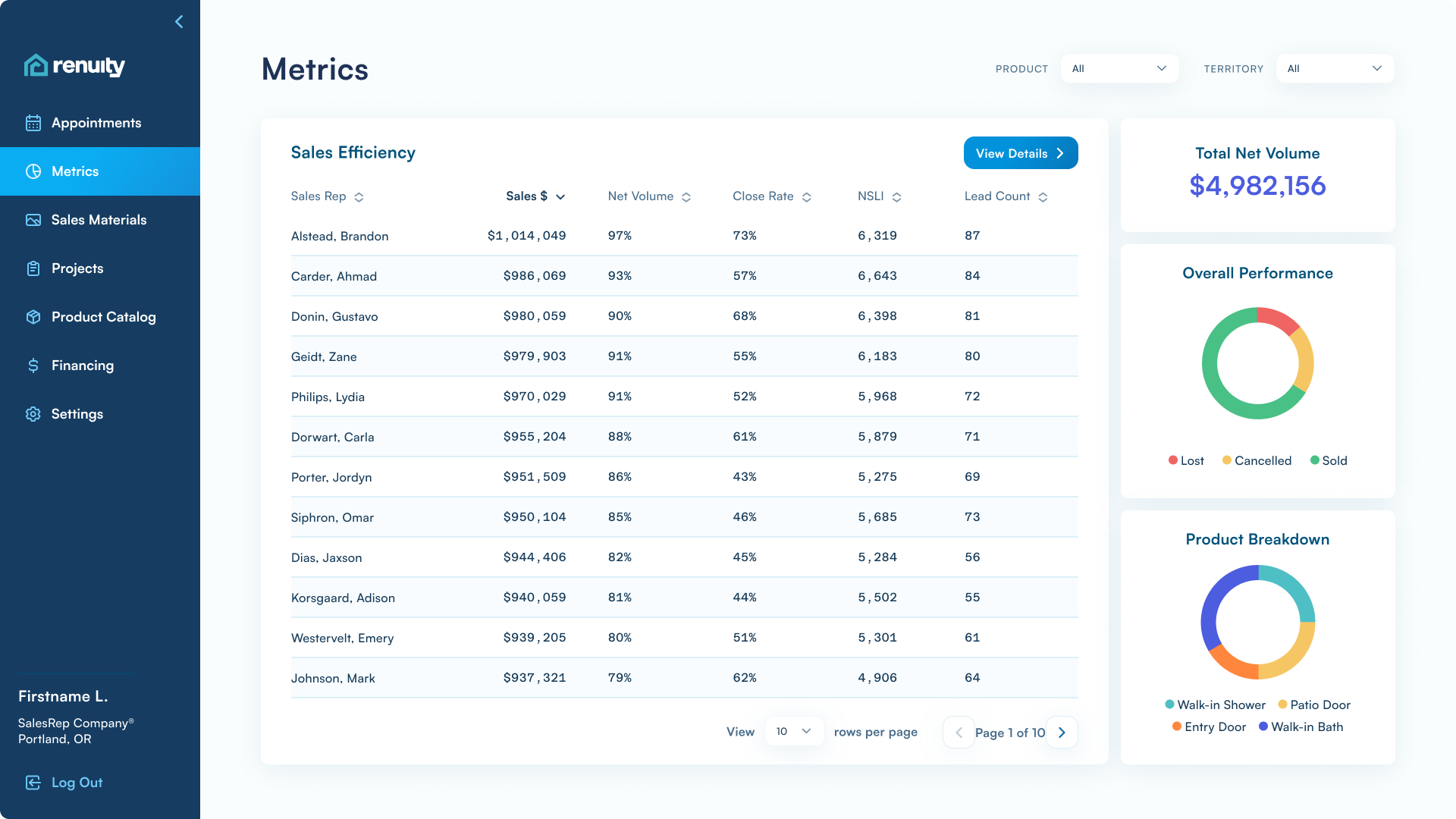Toggle sort on Net Volume column

point(686,197)
